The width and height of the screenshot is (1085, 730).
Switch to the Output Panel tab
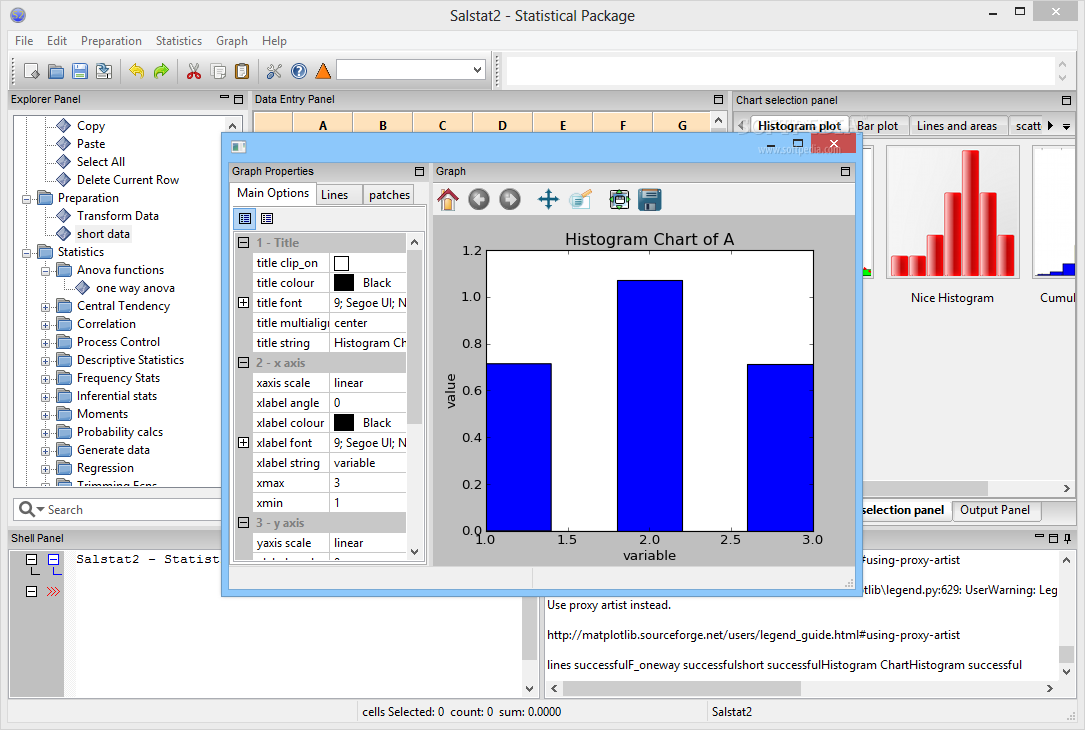(995, 510)
